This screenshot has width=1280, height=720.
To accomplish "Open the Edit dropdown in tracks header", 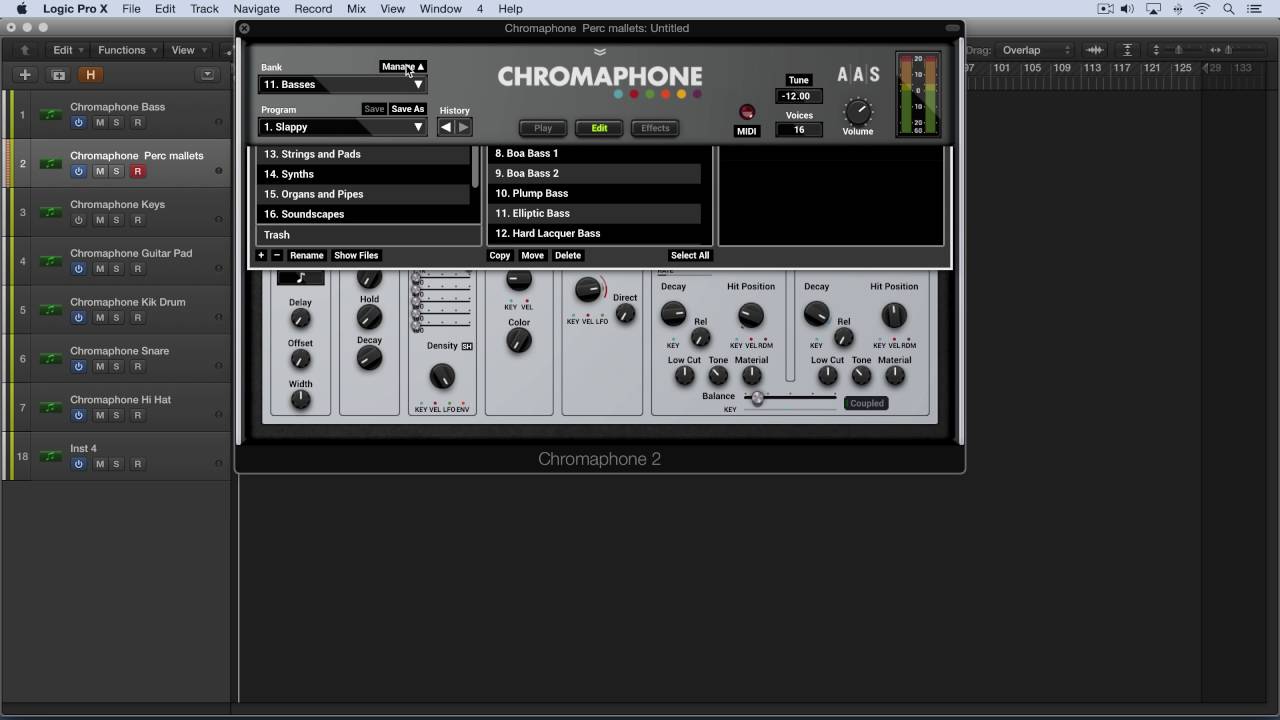I will tap(68, 50).
